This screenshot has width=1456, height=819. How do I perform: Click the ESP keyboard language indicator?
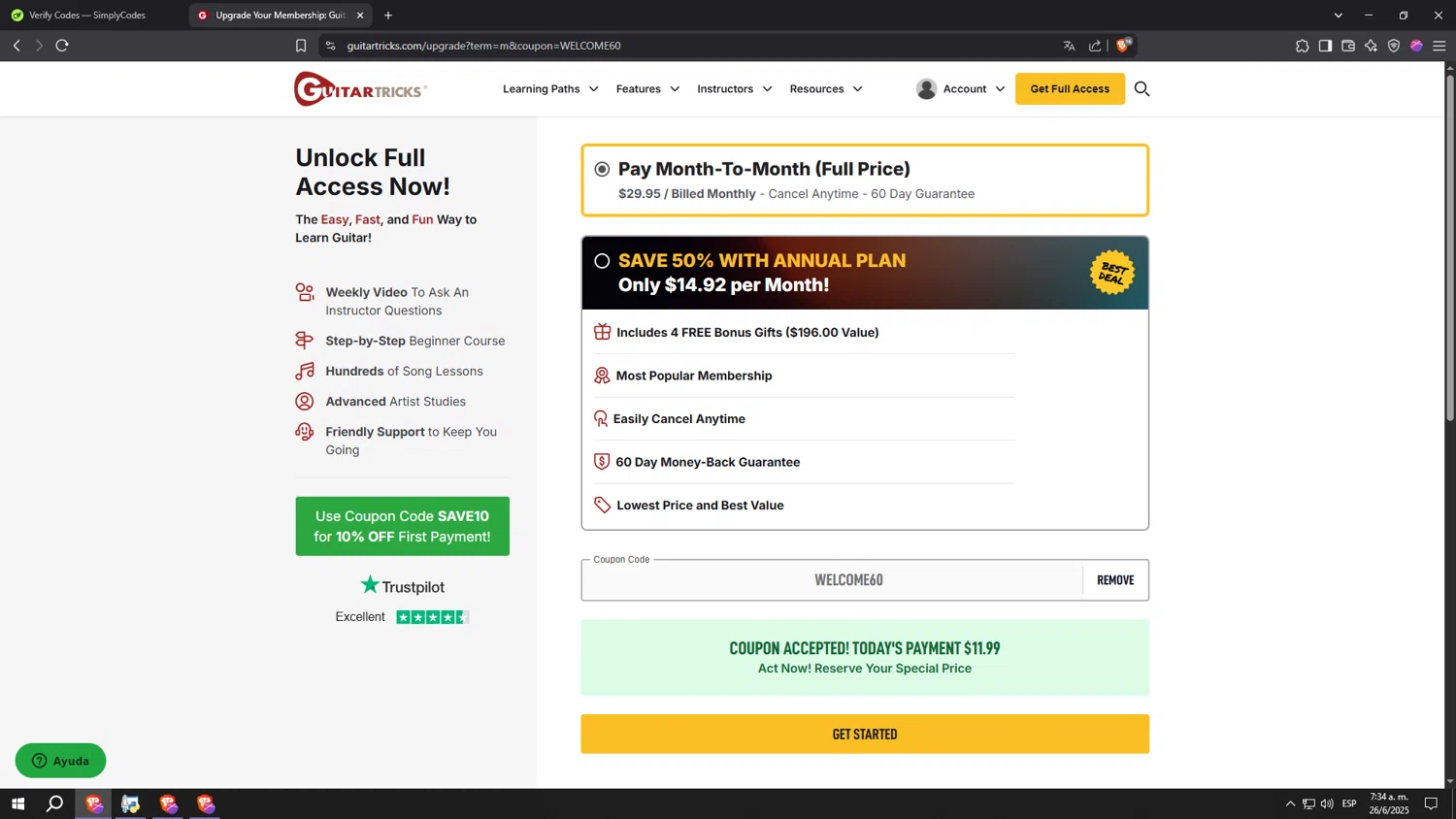pos(1349,803)
